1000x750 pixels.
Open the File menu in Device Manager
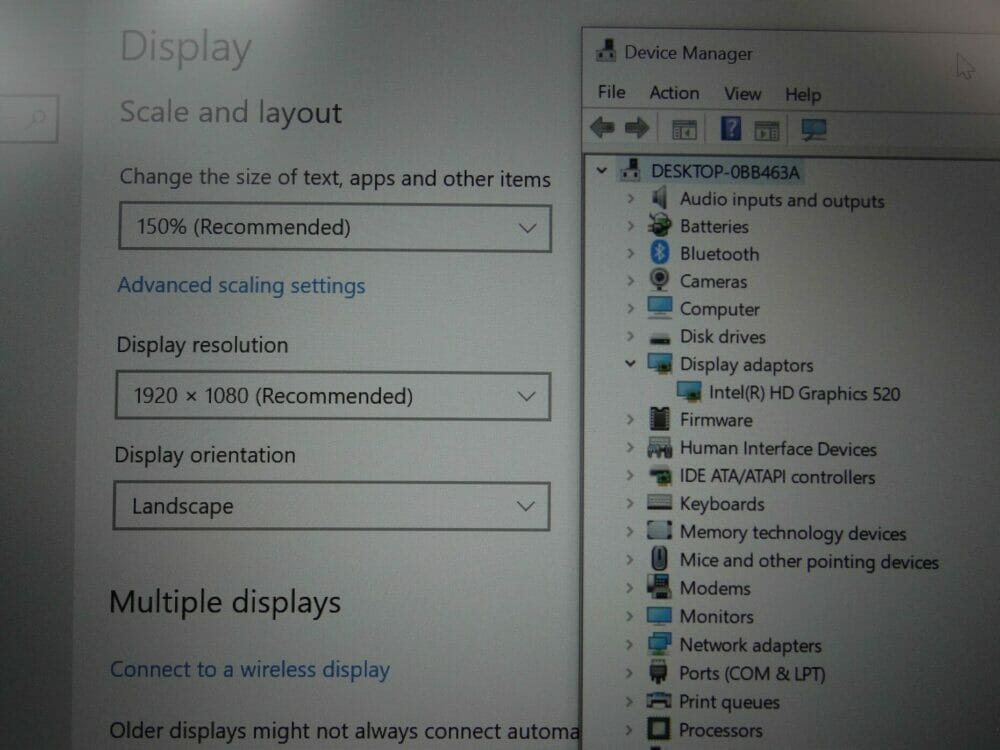click(x=611, y=92)
